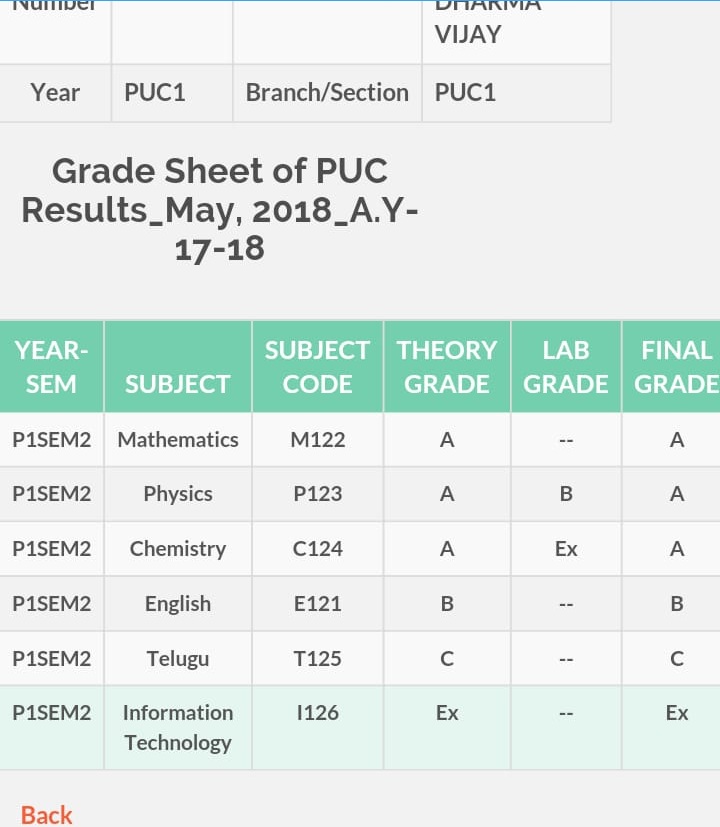Click the LAB GRADE column header
This screenshot has width=720, height=827.
(566, 367)
